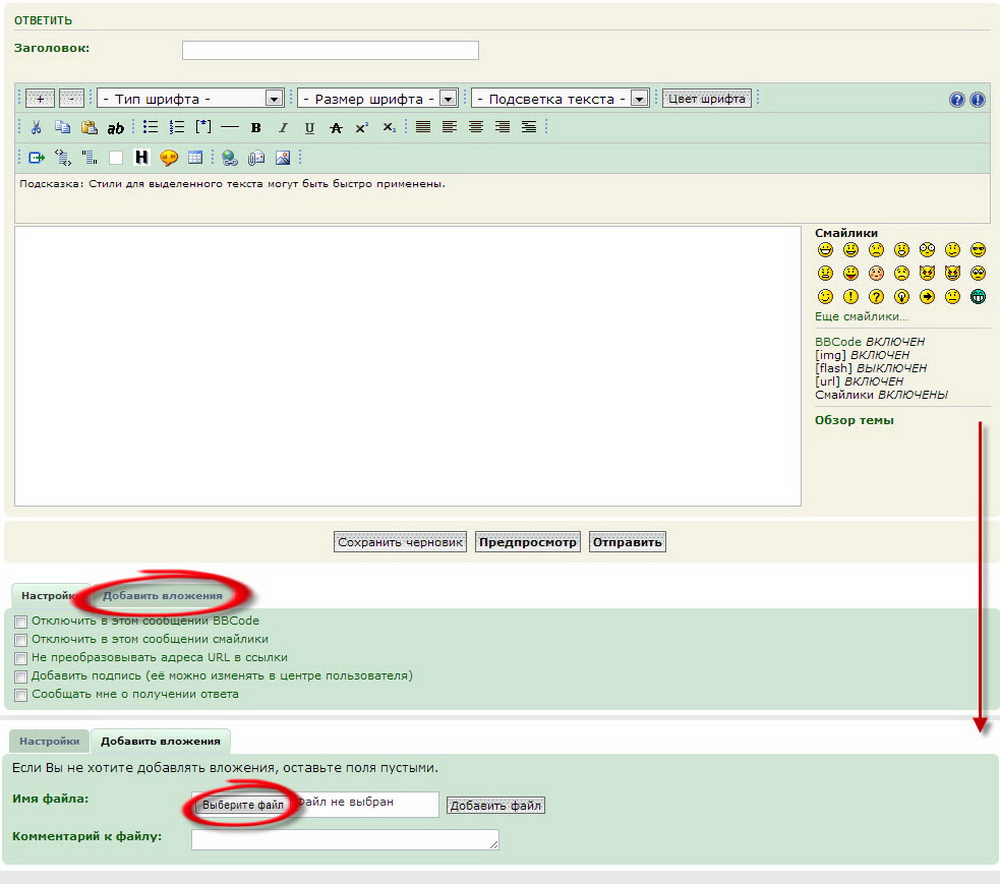Click the 'BBCode' link
The height and width of the screenshot is (884, 1000).
pyautogui.click(x=838, y=341)
